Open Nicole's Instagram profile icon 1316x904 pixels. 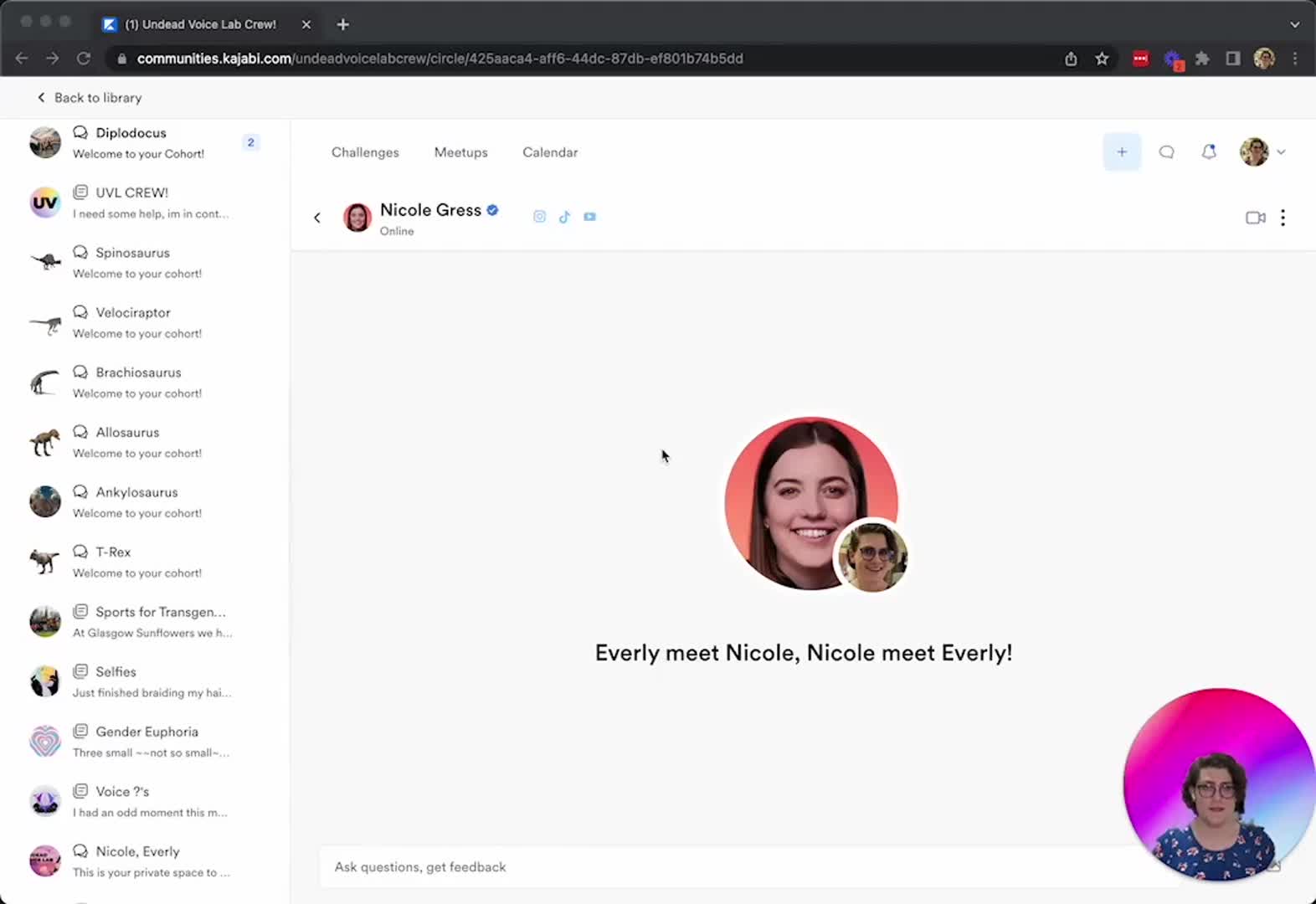point(539,217)
